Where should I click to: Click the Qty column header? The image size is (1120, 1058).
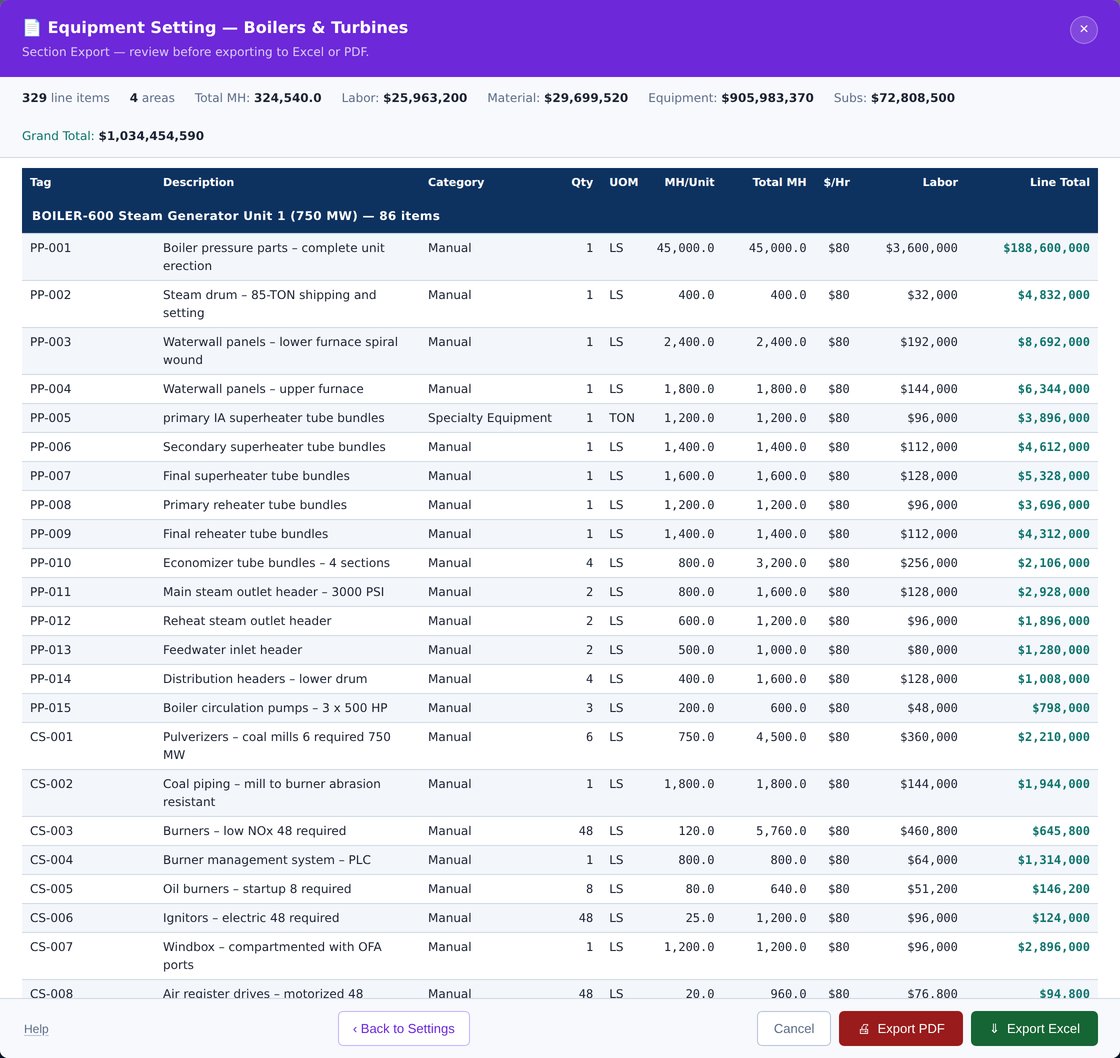coord(581,182)
